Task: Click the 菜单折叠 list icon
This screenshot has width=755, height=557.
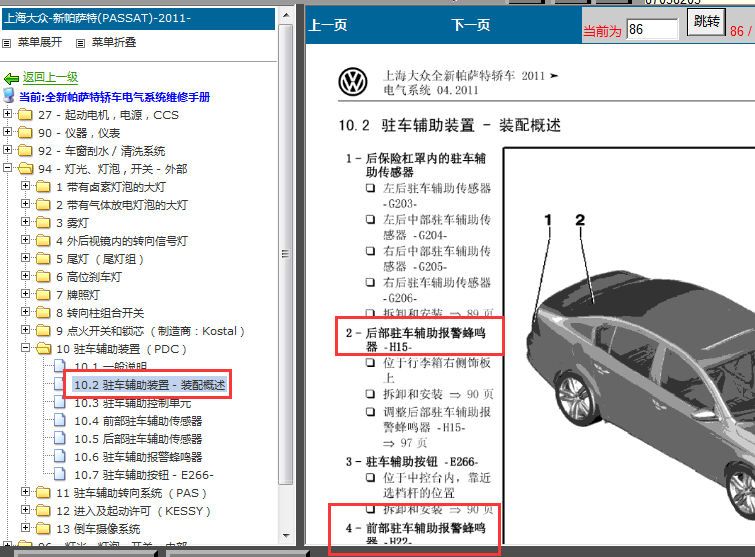Action: point(80,43)
